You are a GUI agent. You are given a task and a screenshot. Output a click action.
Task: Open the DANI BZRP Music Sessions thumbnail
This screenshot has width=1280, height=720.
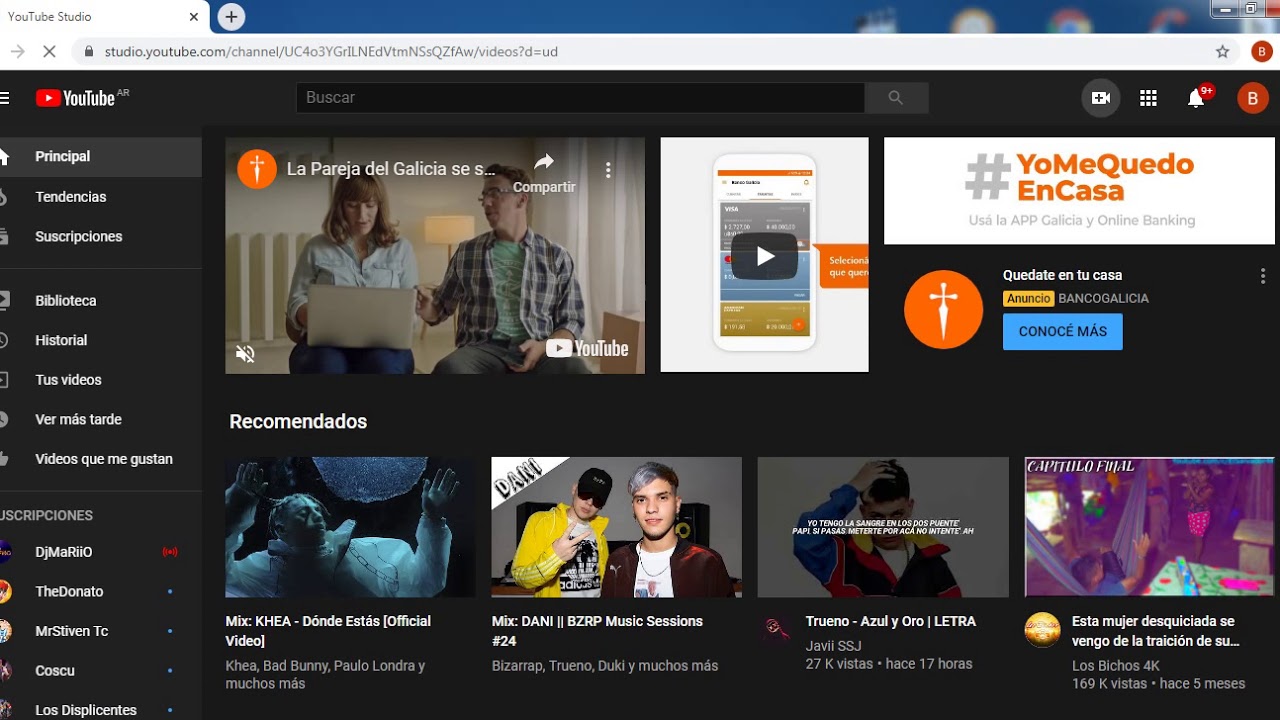617,527
